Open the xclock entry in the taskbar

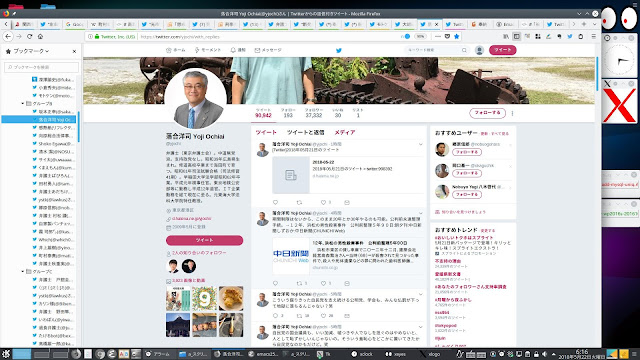pyautogui.click(x=362, y=354)
